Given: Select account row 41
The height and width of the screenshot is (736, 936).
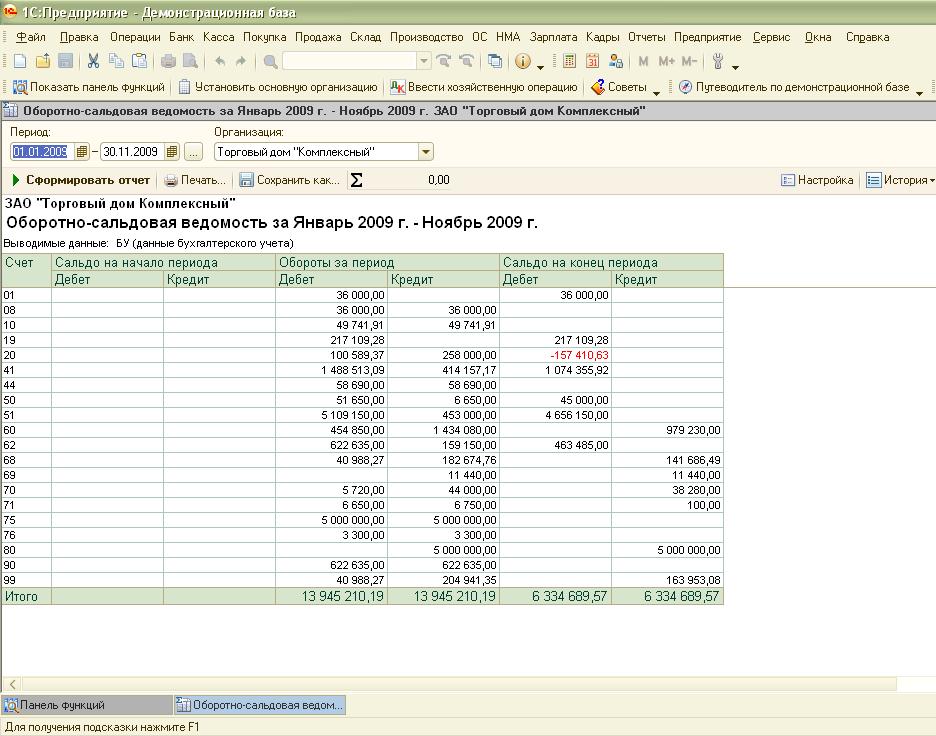Looking at the screenshot, I should pos(362,370).
